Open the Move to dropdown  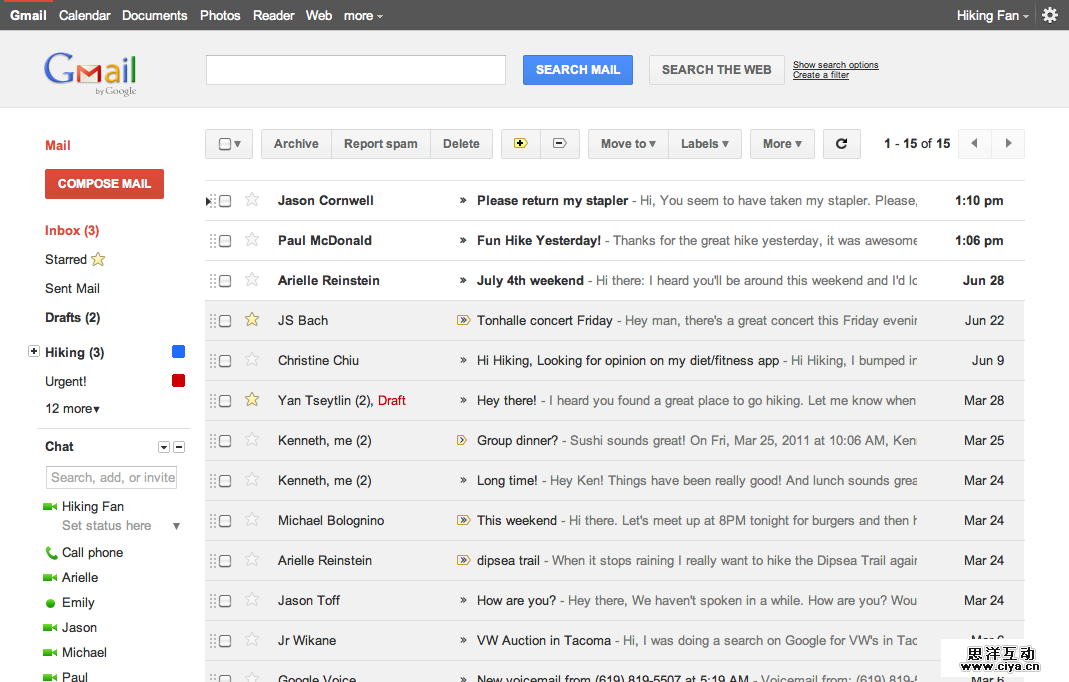point(627,144)
